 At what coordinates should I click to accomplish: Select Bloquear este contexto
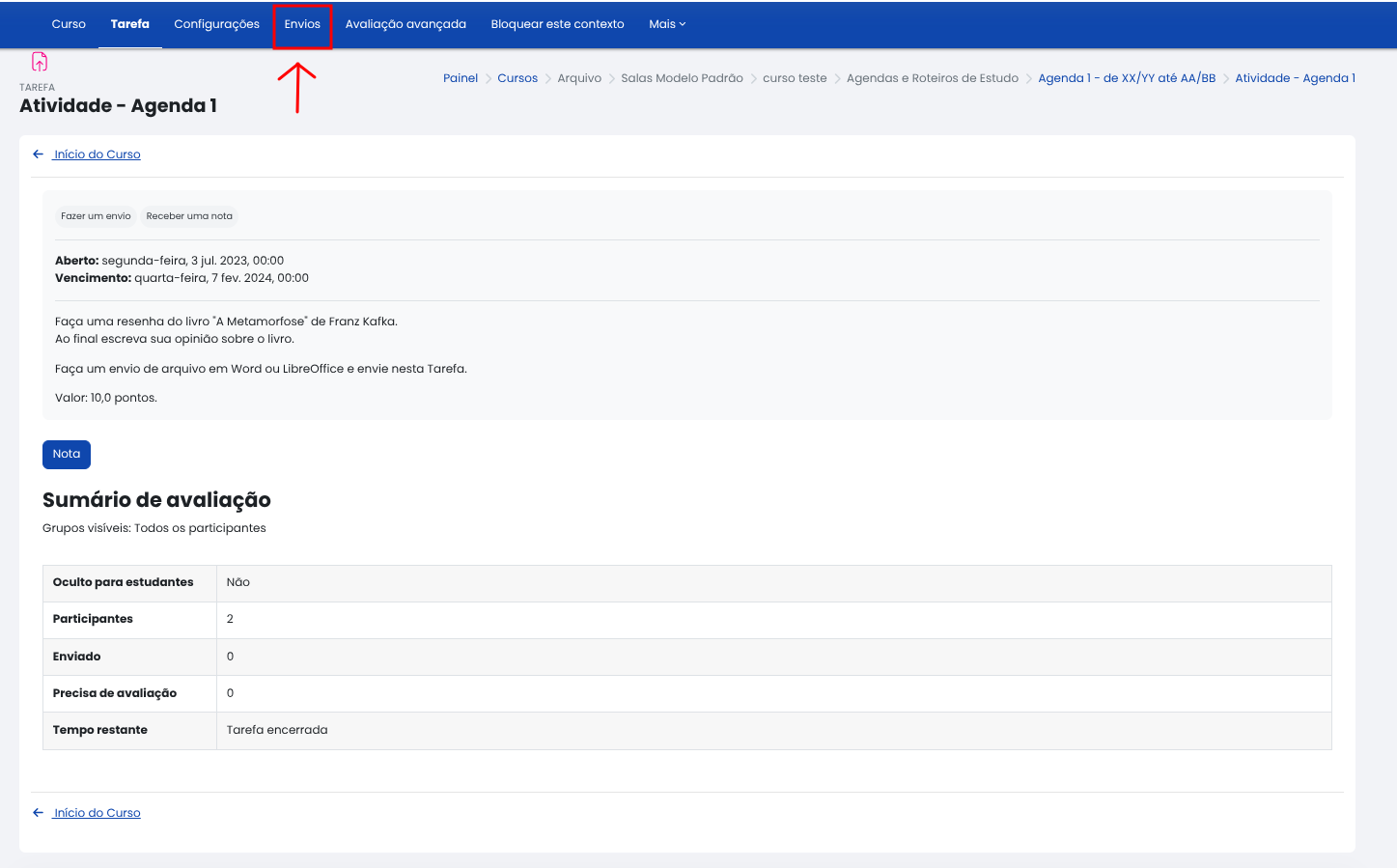[557, 24]
